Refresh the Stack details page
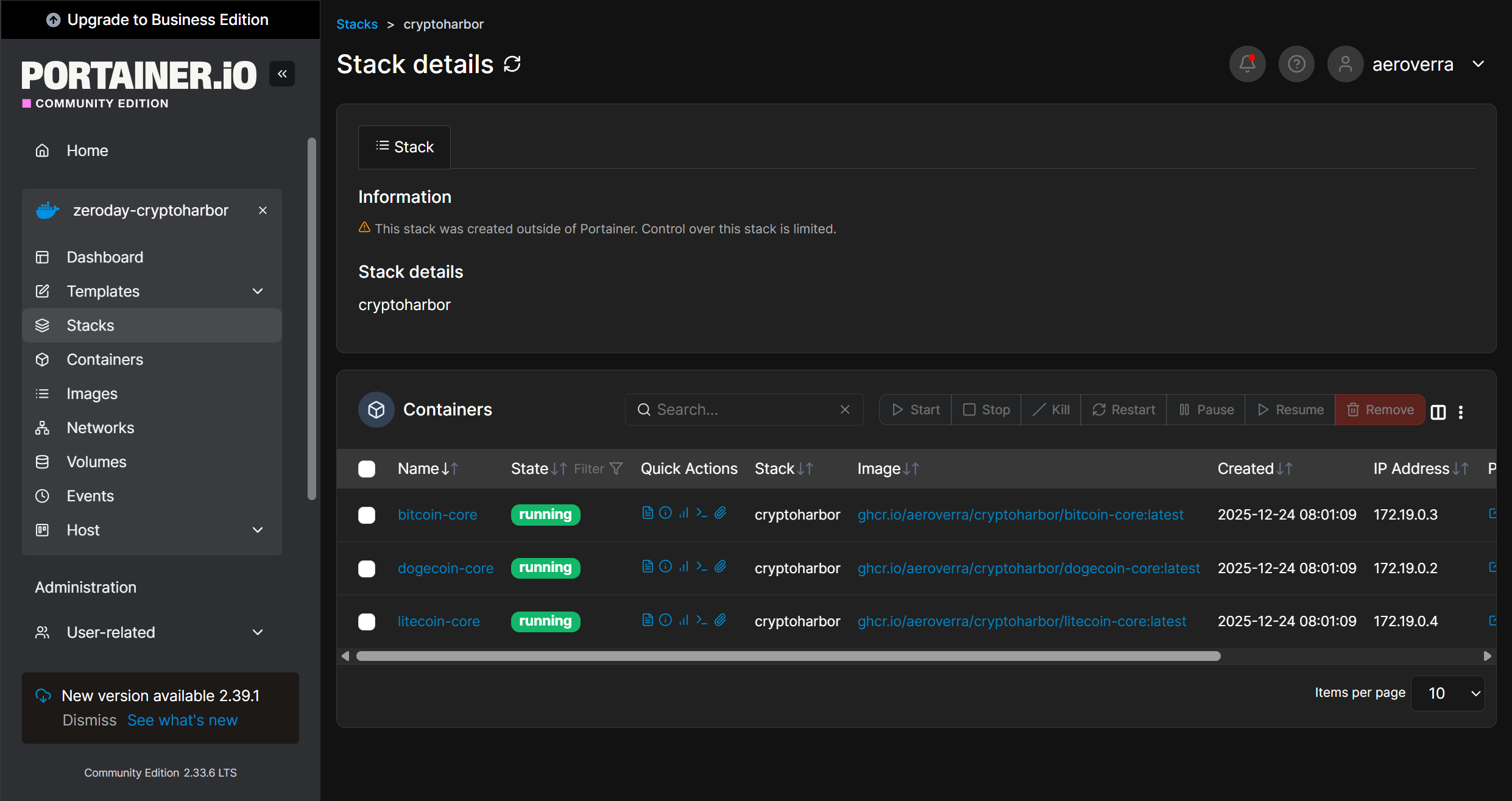This screenshot has width=1512, height=801. pyautogui.click(x=512, y=64)
